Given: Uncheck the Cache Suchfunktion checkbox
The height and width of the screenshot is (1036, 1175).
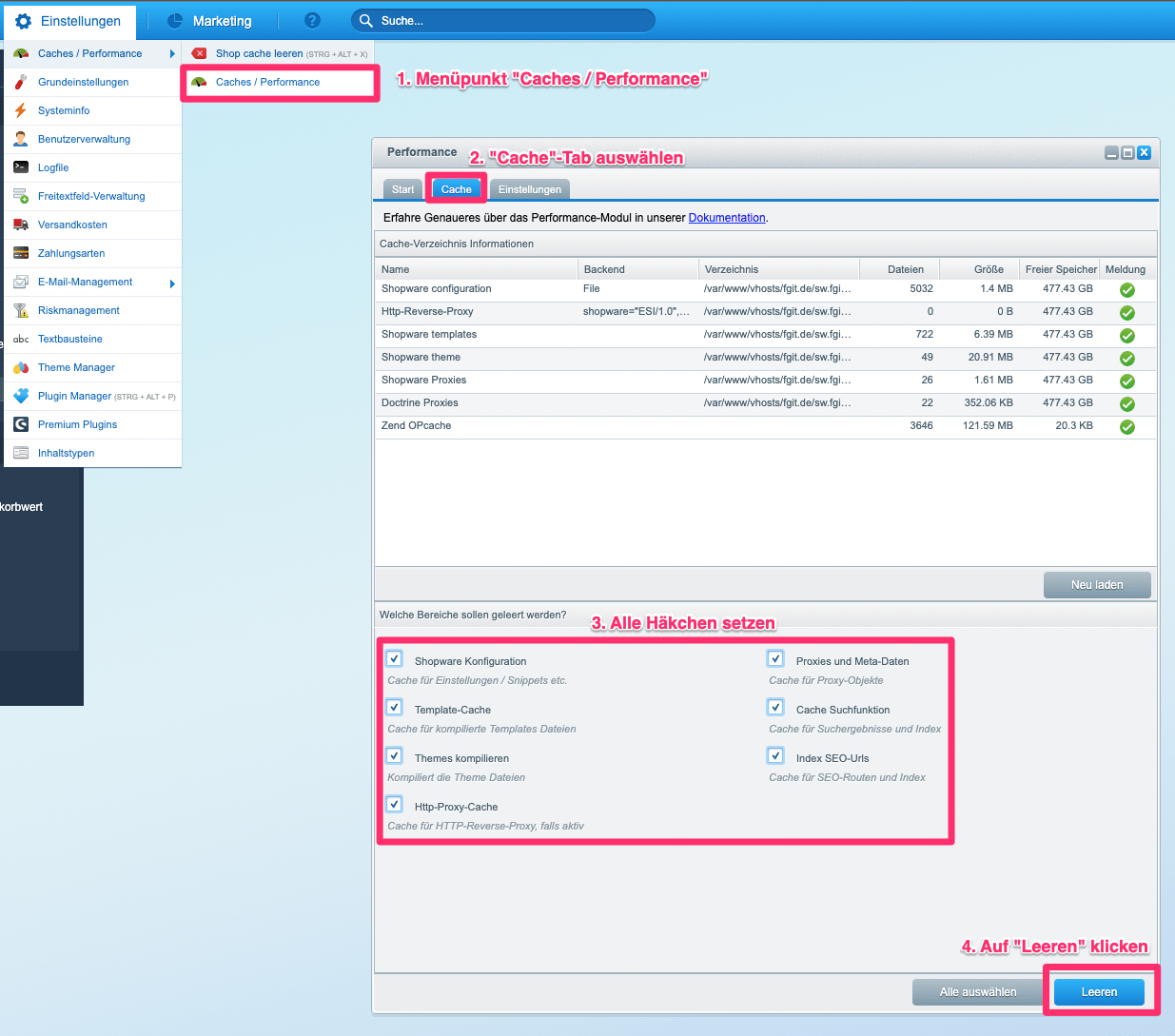Looking at the screenshot, I should (x=775, y=707).
